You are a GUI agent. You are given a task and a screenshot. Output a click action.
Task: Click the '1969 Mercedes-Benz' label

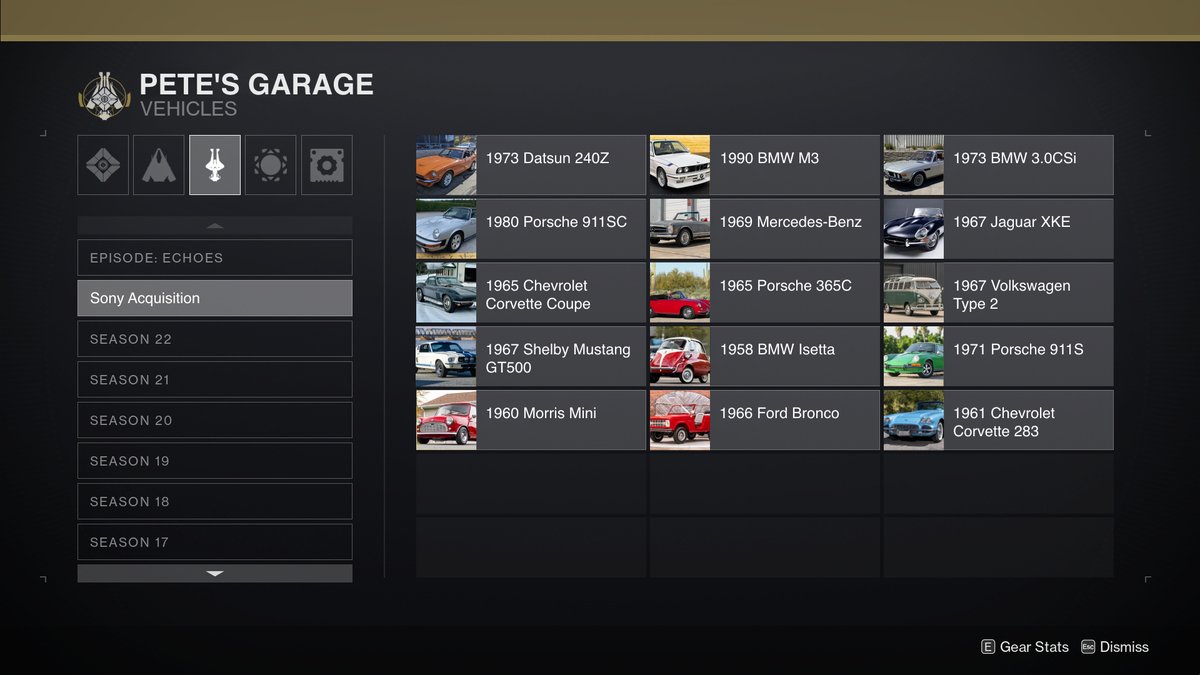[790, 222]
